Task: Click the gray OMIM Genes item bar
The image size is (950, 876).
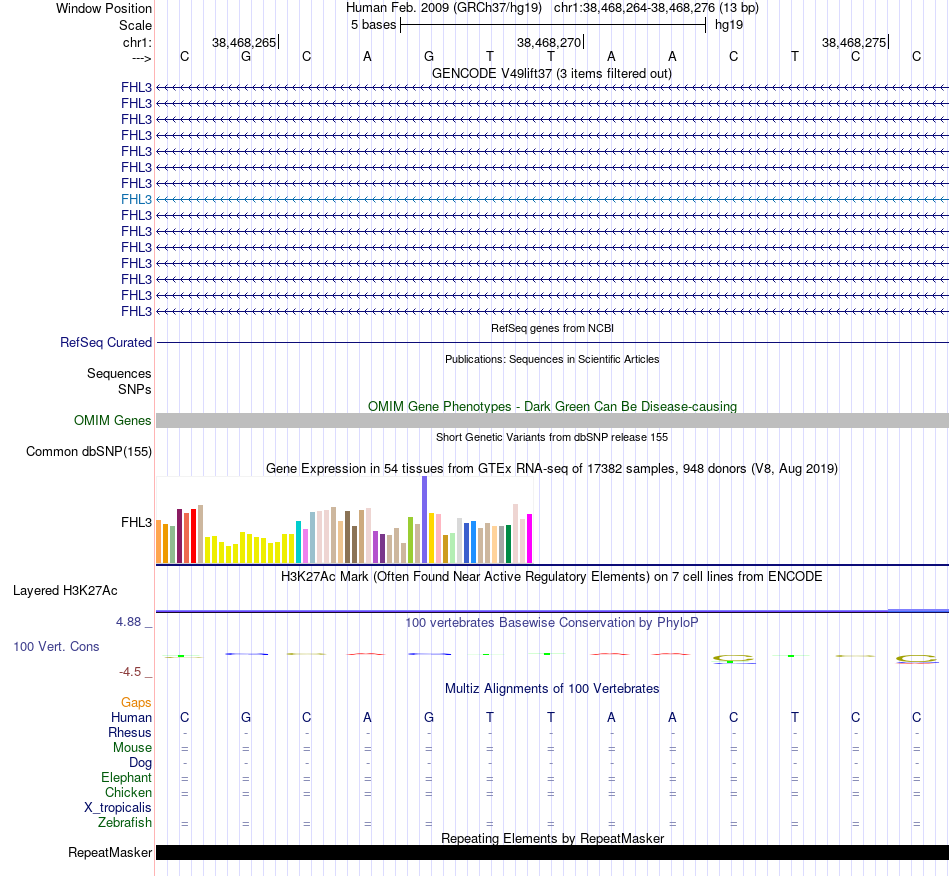Action: tap(552, 420)
